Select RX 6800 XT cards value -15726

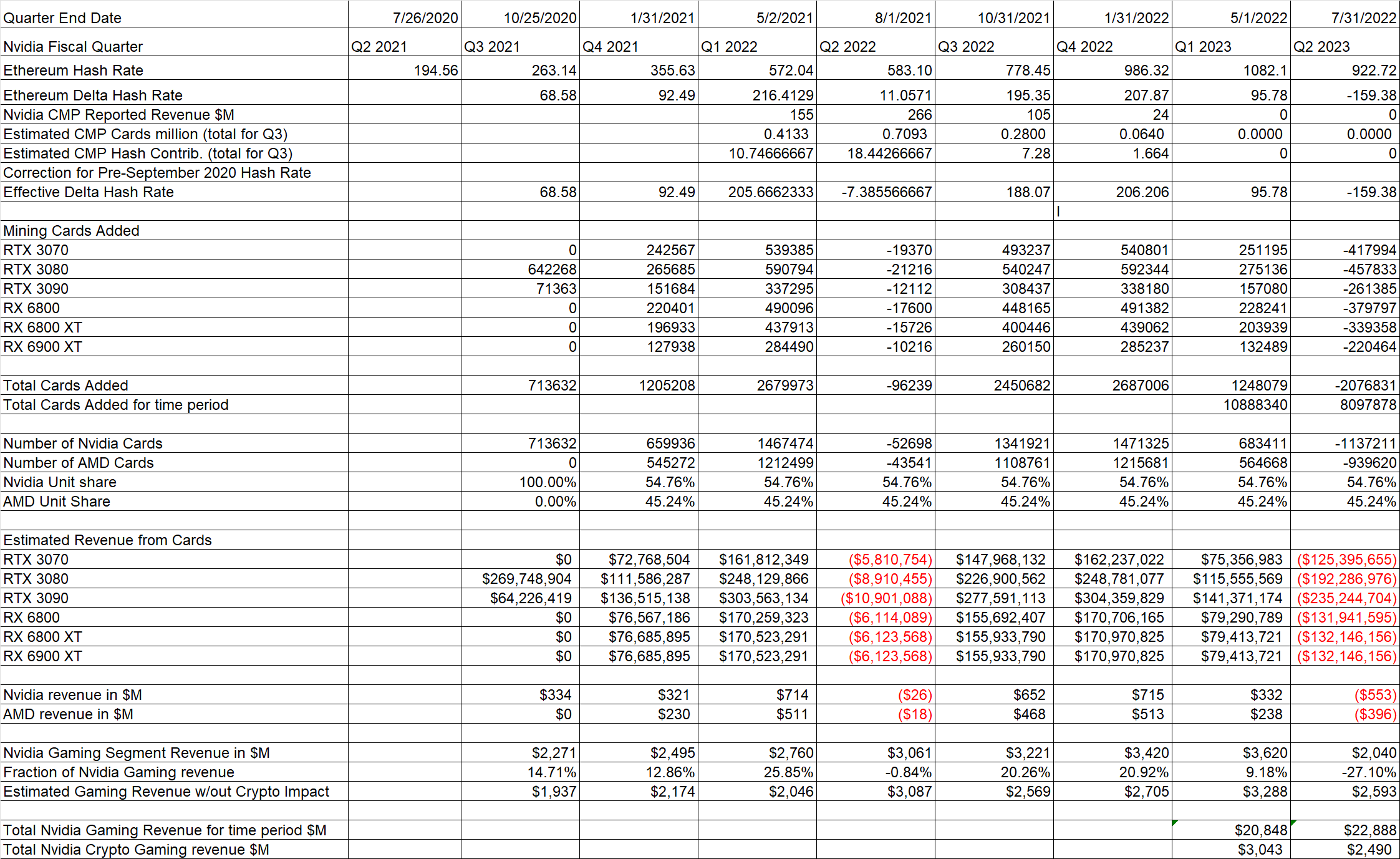[876, 327]
